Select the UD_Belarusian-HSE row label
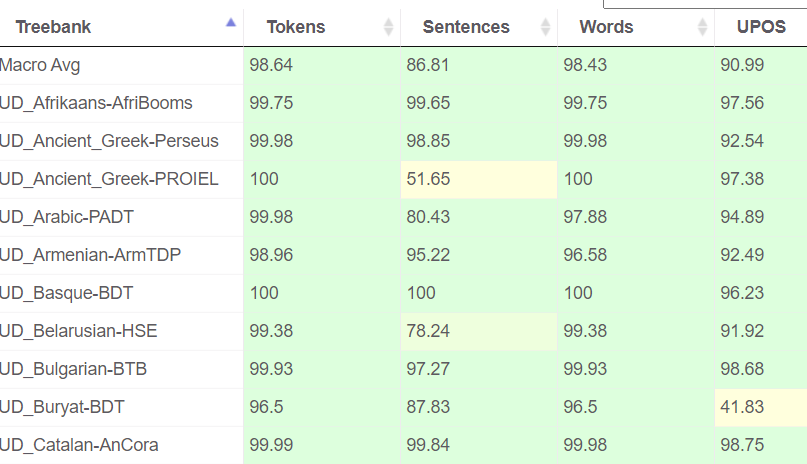This screenshot has width=807, height=464. (79, 331)
